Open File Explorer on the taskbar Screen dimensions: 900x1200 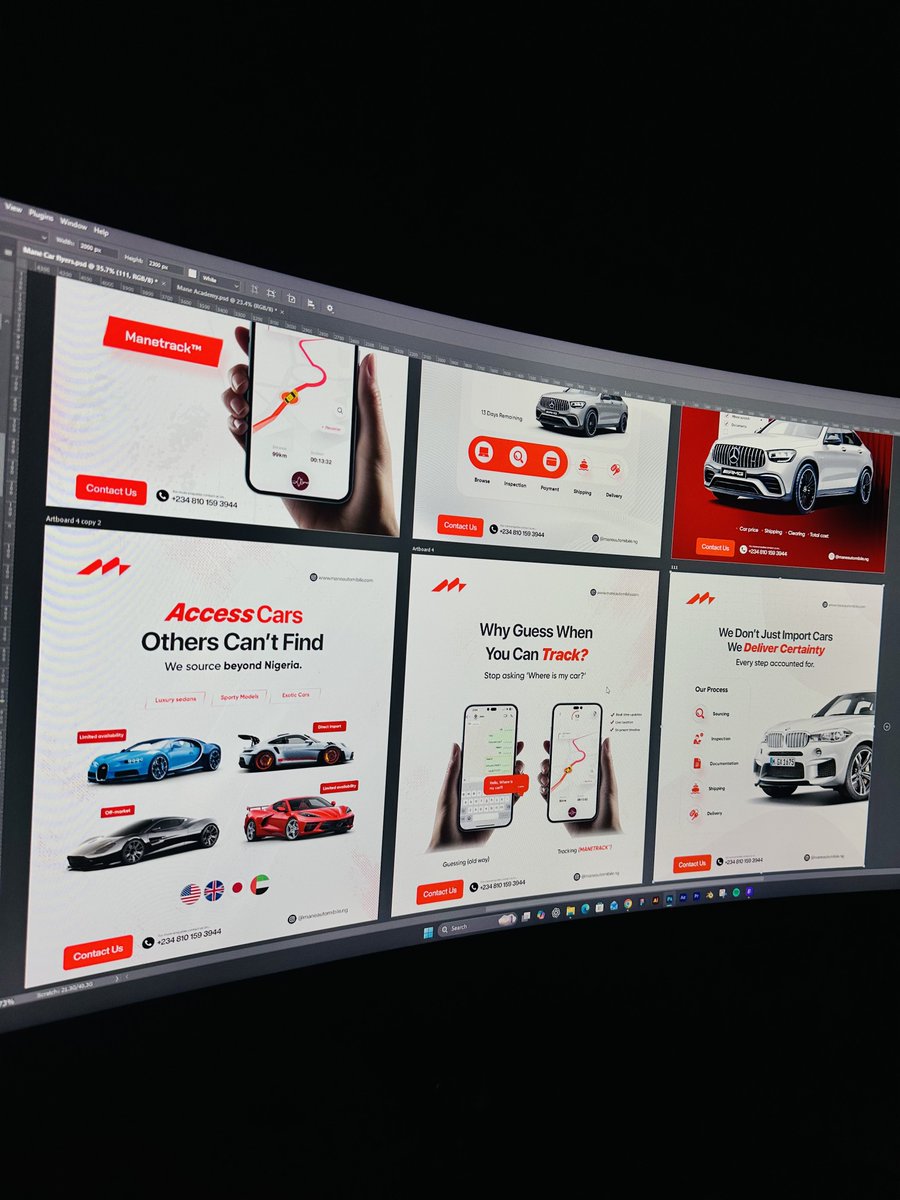tap(570, 911)
